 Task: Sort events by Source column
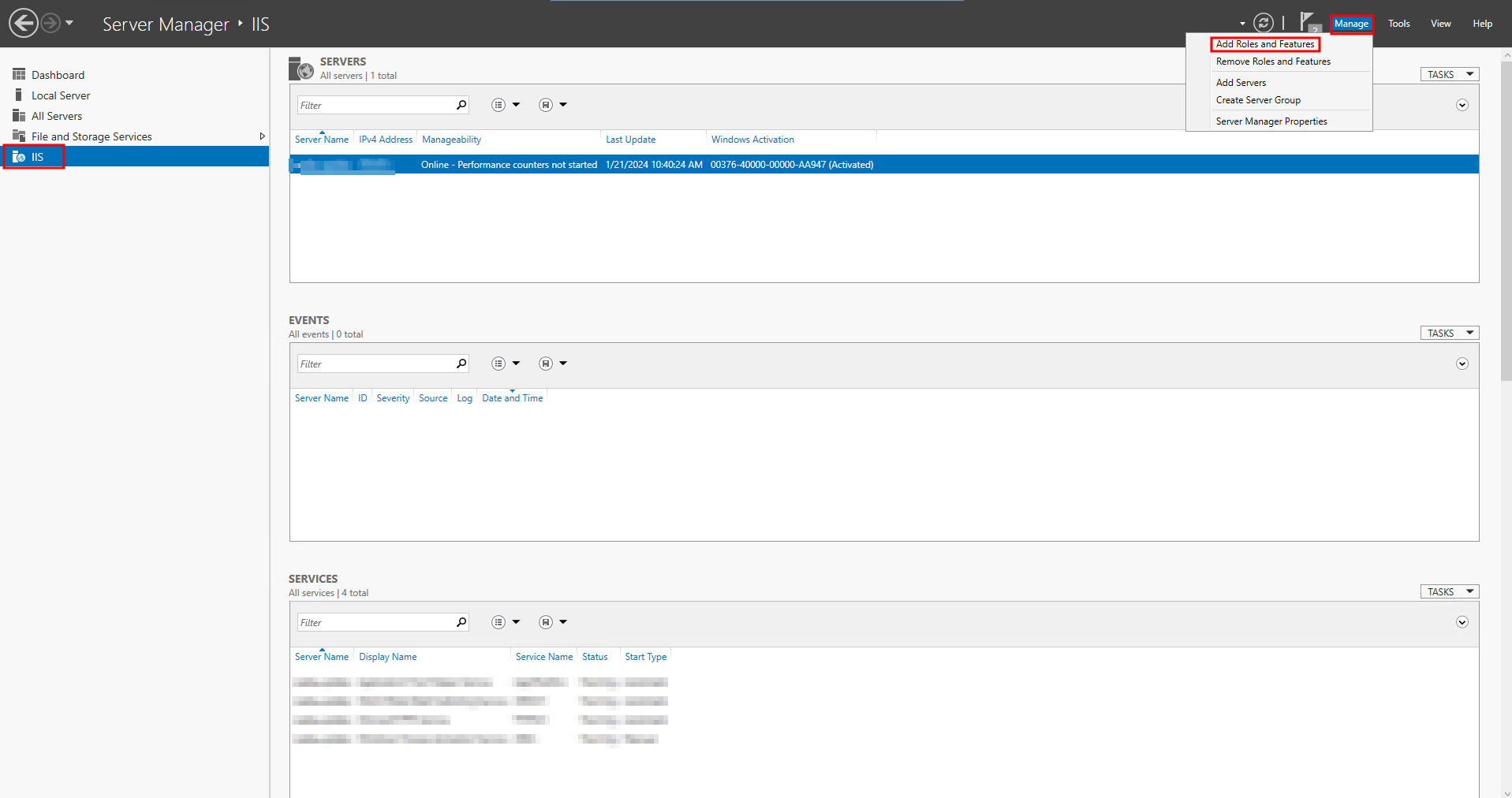[433, 398]
